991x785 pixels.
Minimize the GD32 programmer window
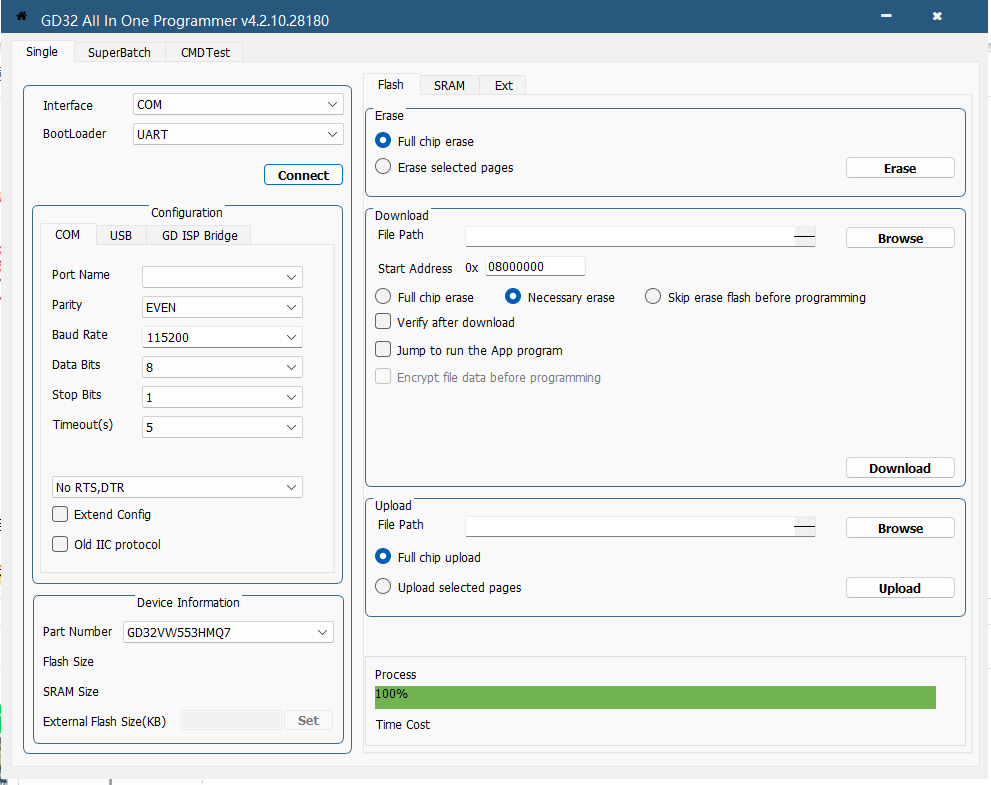pos(886,16)
